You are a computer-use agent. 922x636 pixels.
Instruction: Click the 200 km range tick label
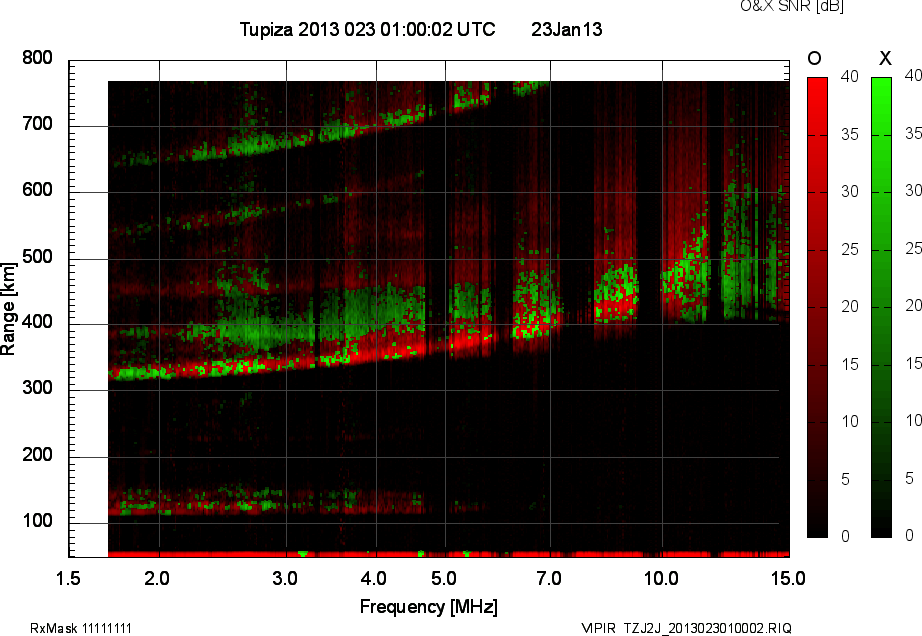pos(37,454)
